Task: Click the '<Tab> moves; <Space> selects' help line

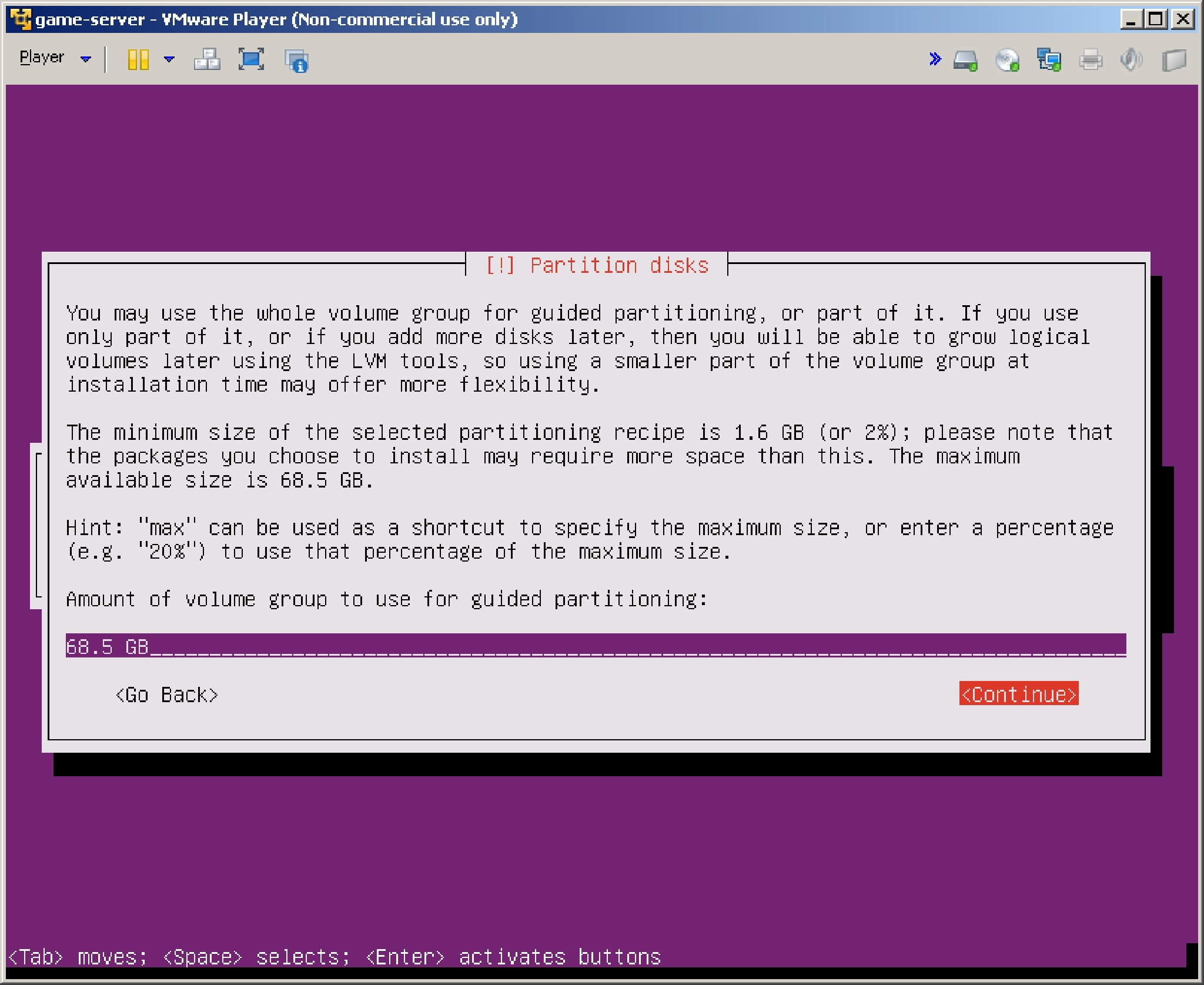Action: click(334, 957)
